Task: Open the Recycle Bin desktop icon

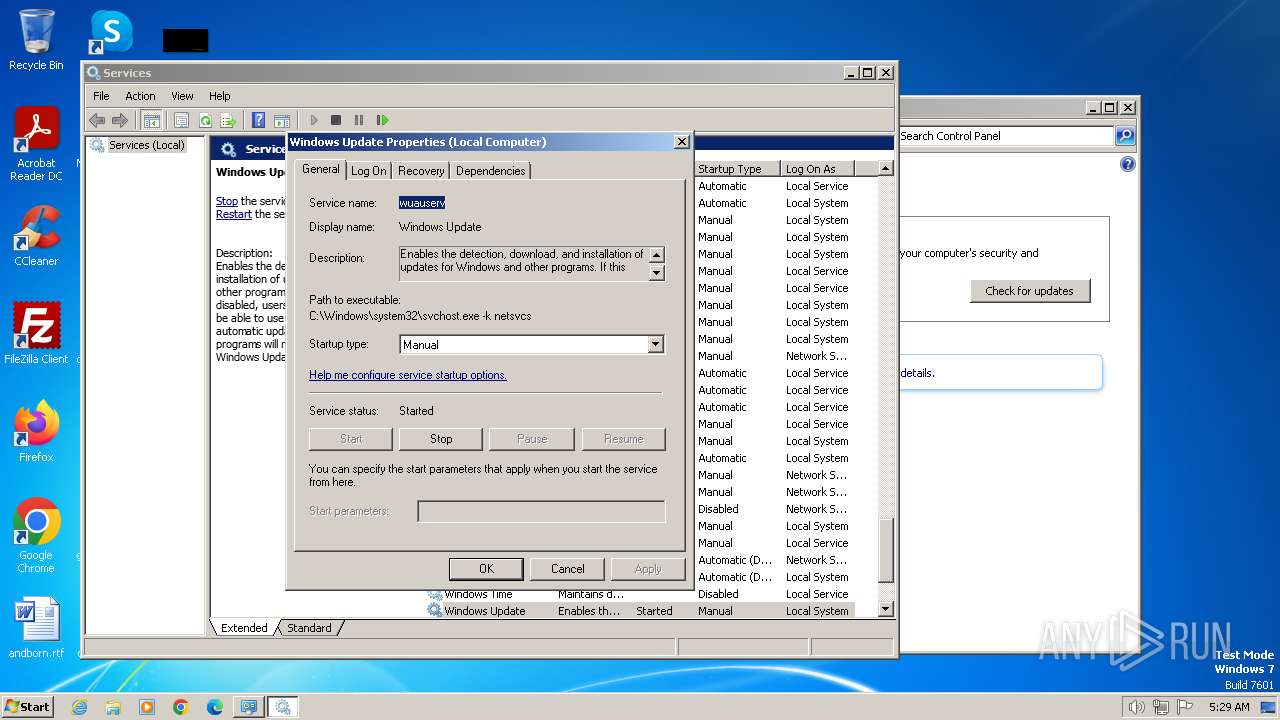Action: 36,40
